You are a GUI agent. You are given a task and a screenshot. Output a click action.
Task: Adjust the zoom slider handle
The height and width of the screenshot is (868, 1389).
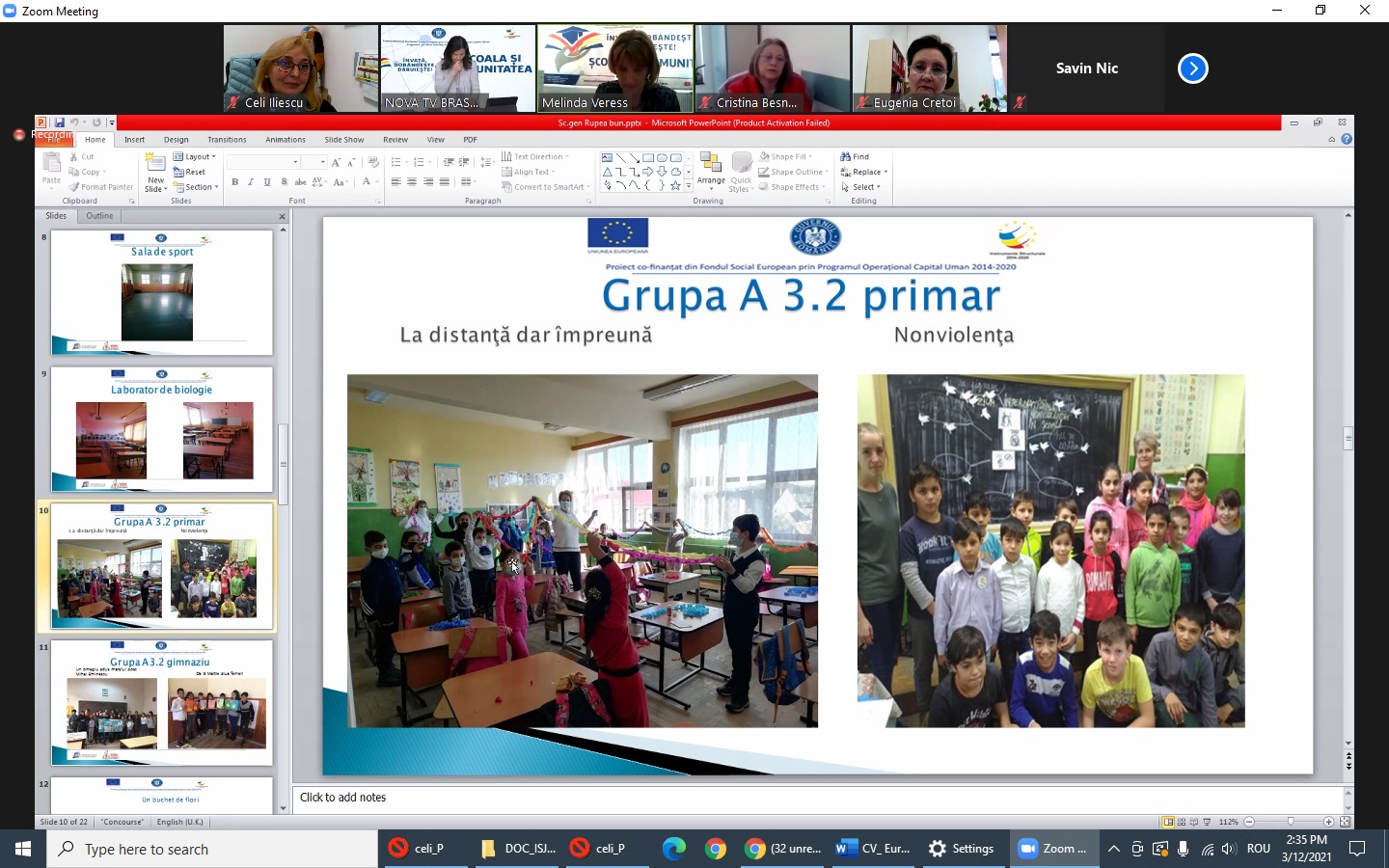(1290, 822)
